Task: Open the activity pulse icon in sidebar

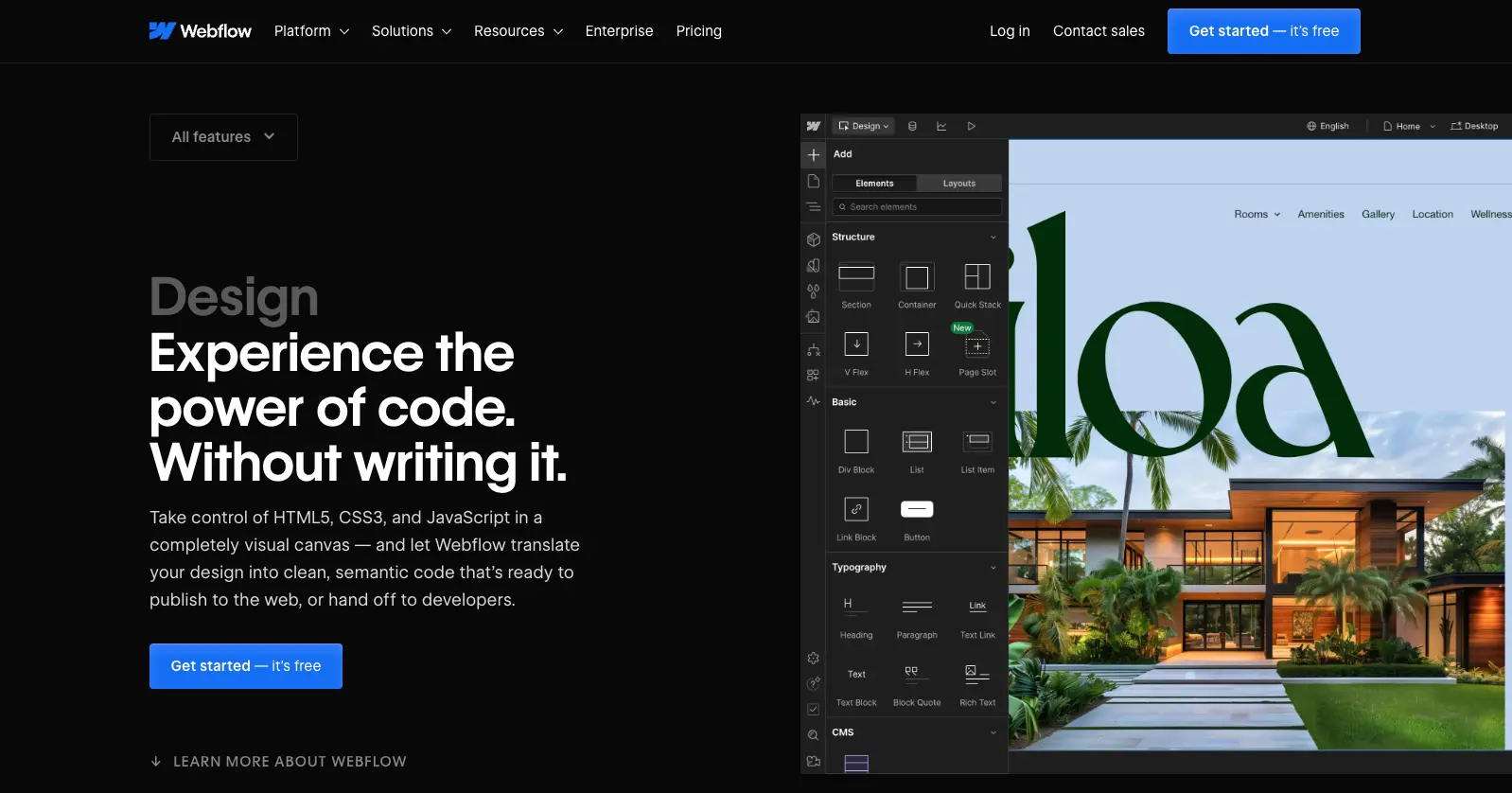Action: coord(813,400)
